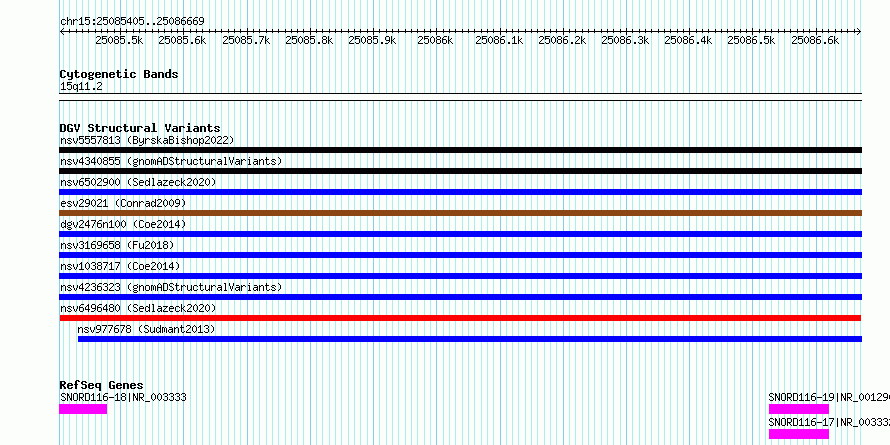
Task: Open the nsv4236323 (gnomADStructuralVariants) label
Action: click(x=171, y=287)
